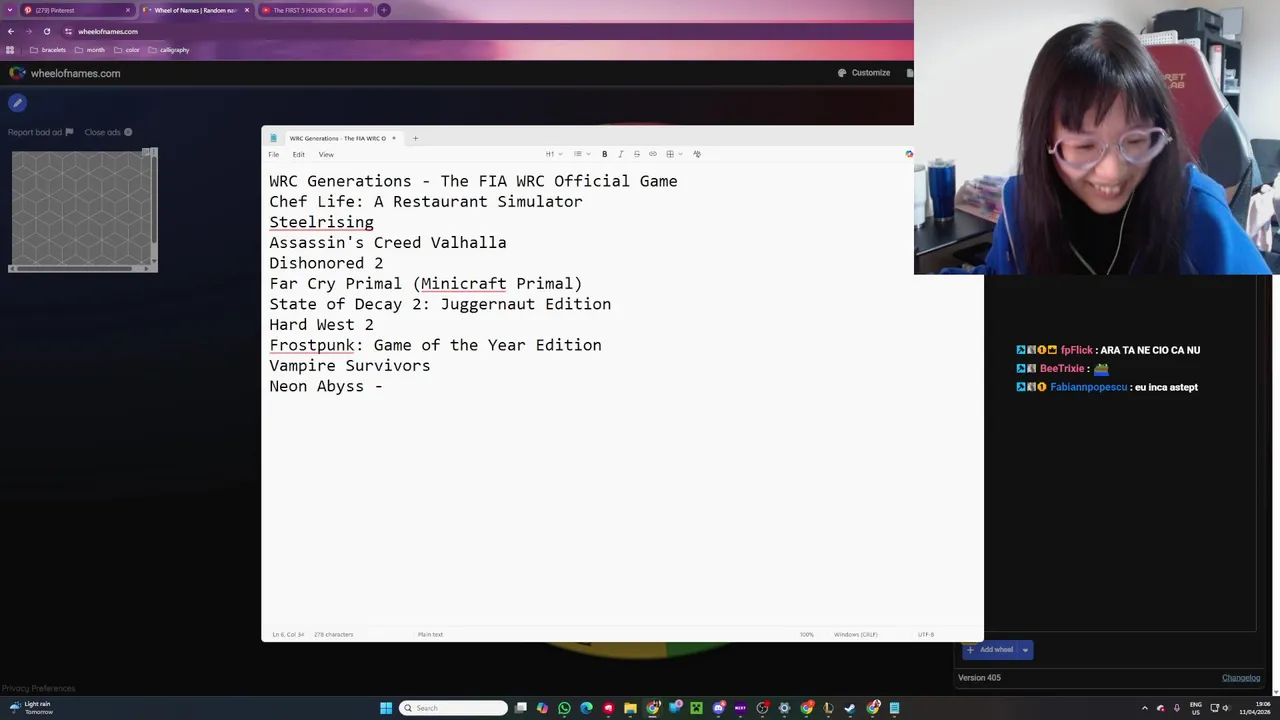Click the Steelrising line in Notepad
The height and width of the screenshot is (720, 1280).
[321, 222]
